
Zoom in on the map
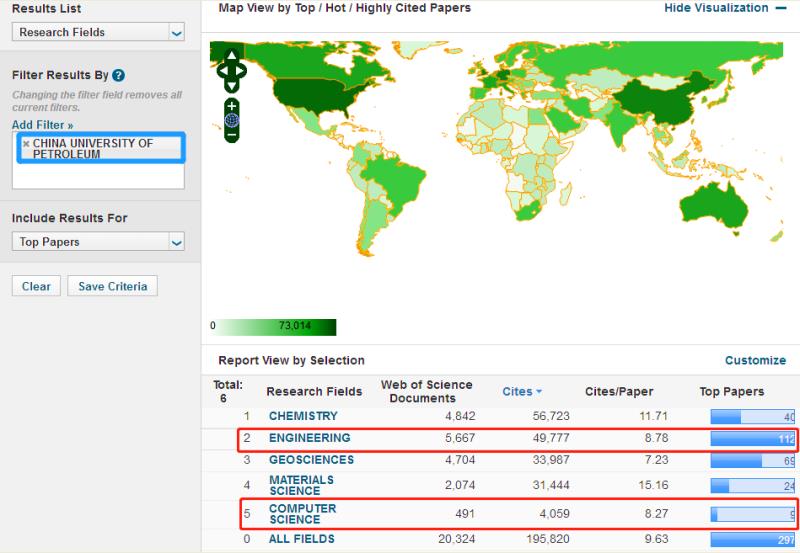click(232, 105)
